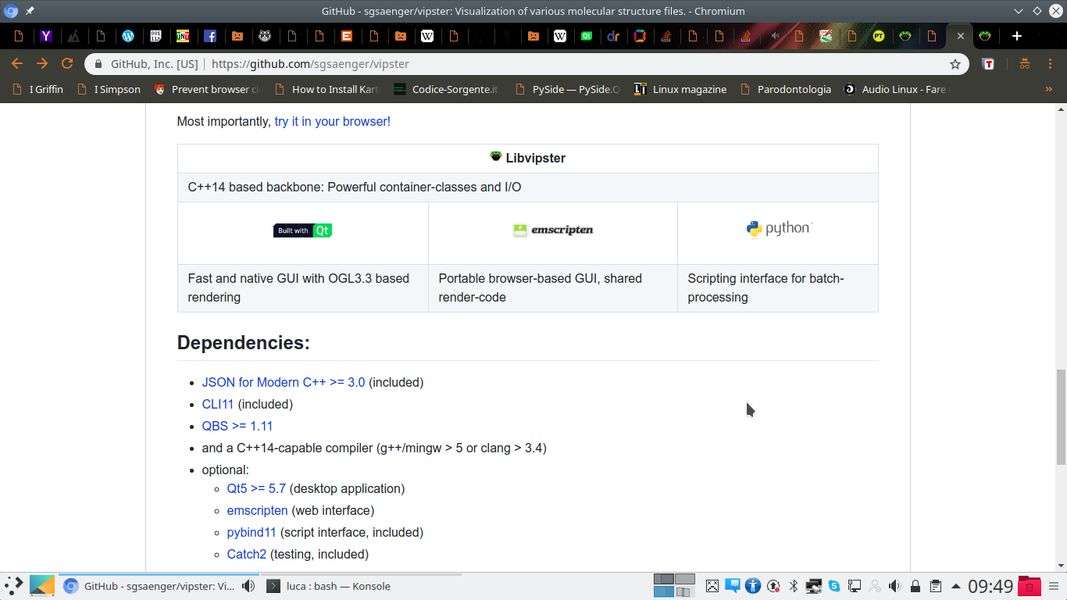Viewport: 1067px width, 600px height.
Task: Switch to the Facebook tab
Action: click(210, 36)
